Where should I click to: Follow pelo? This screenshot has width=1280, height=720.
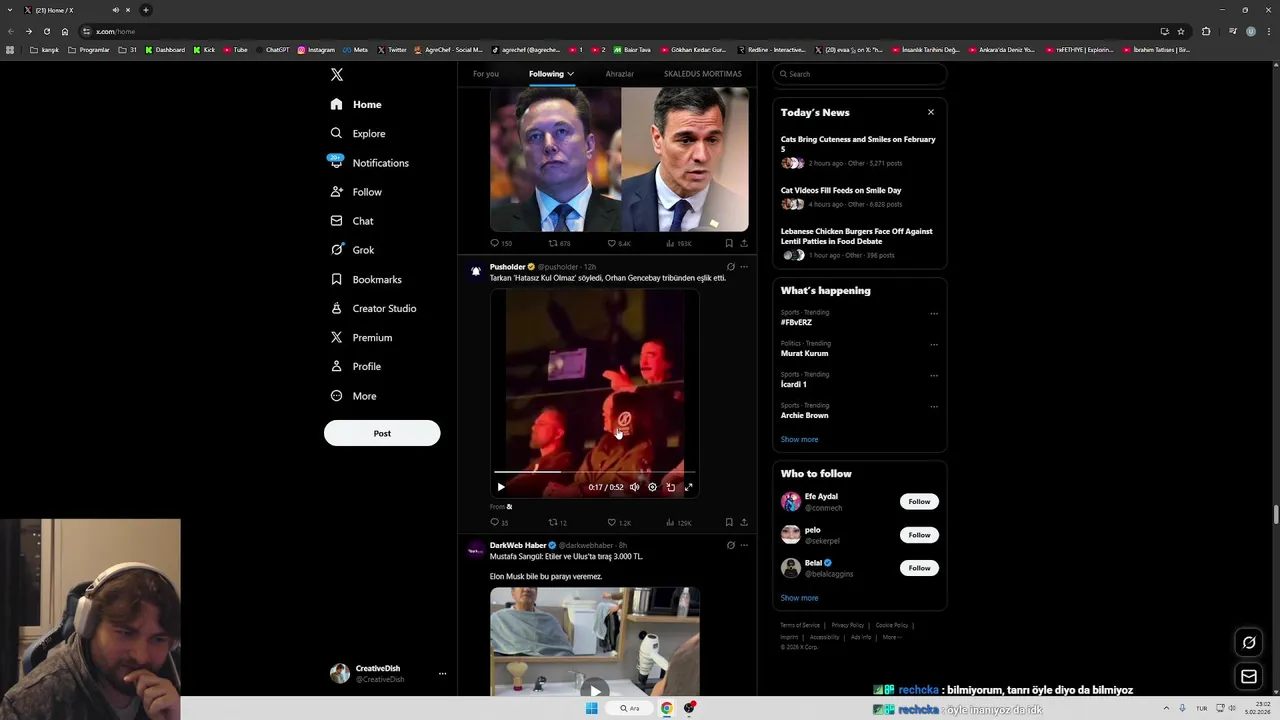coord(919,535)
